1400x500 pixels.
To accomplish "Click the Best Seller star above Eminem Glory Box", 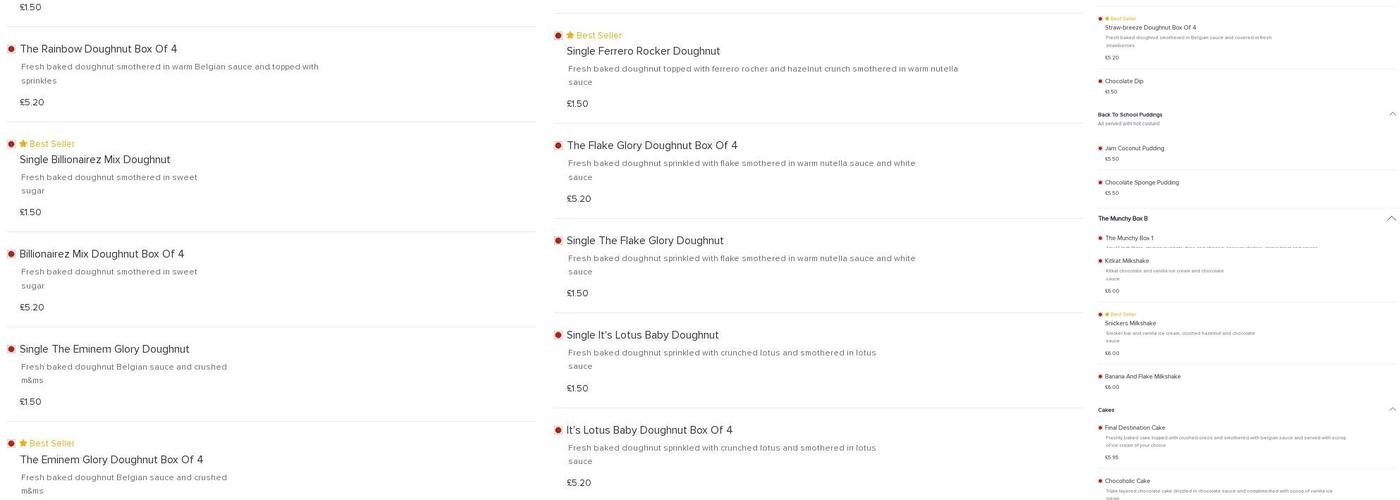I will coord(23,444).
